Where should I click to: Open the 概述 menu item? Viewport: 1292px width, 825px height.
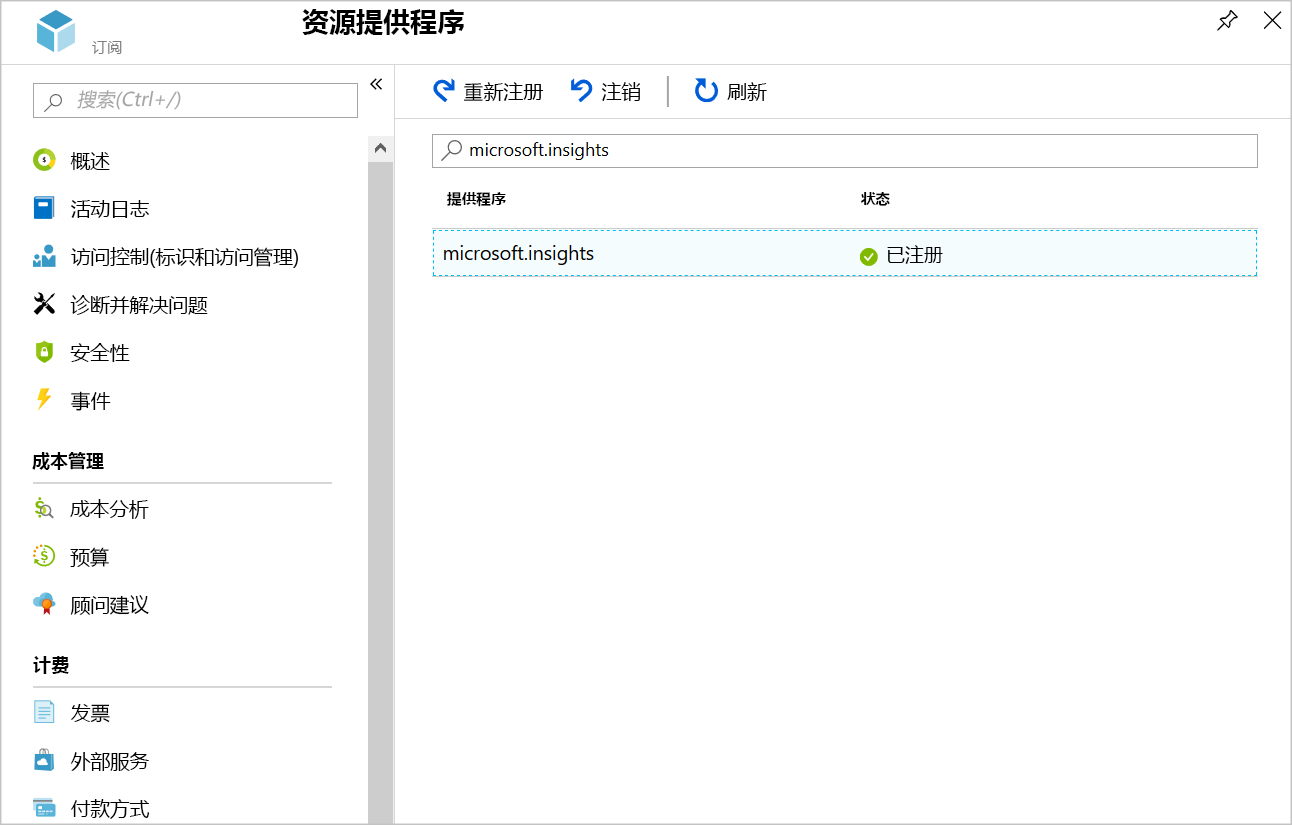pos(90,161)
